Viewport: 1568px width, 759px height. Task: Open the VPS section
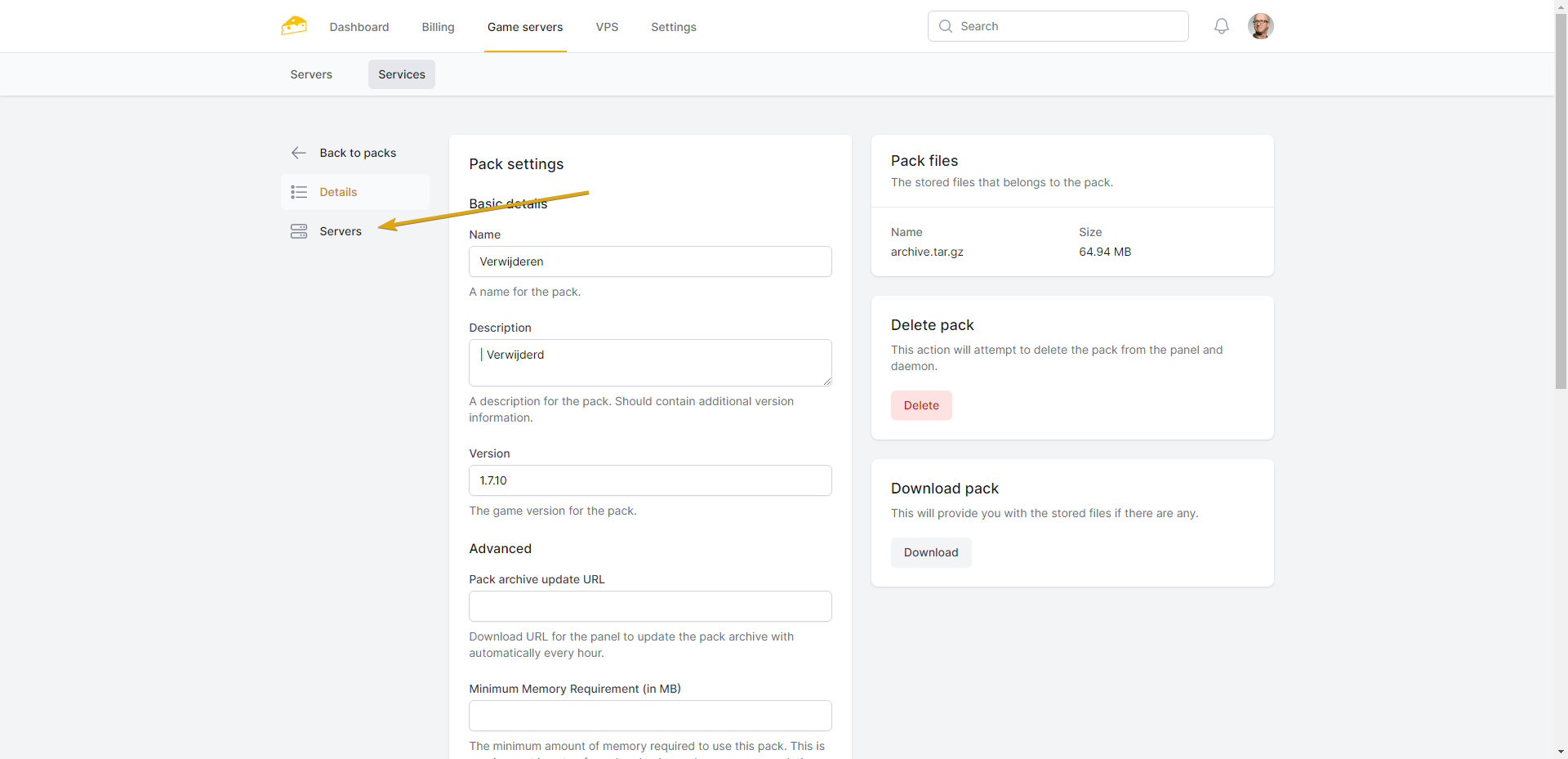(607, 27)
